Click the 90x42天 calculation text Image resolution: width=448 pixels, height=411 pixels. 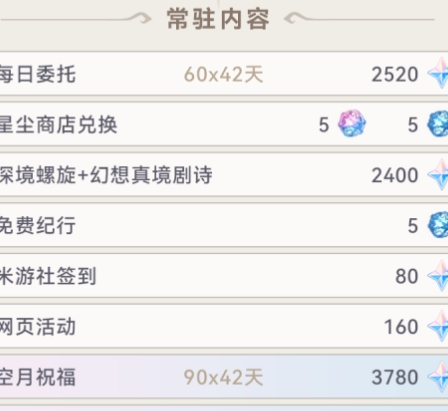[x=224, y=378]
